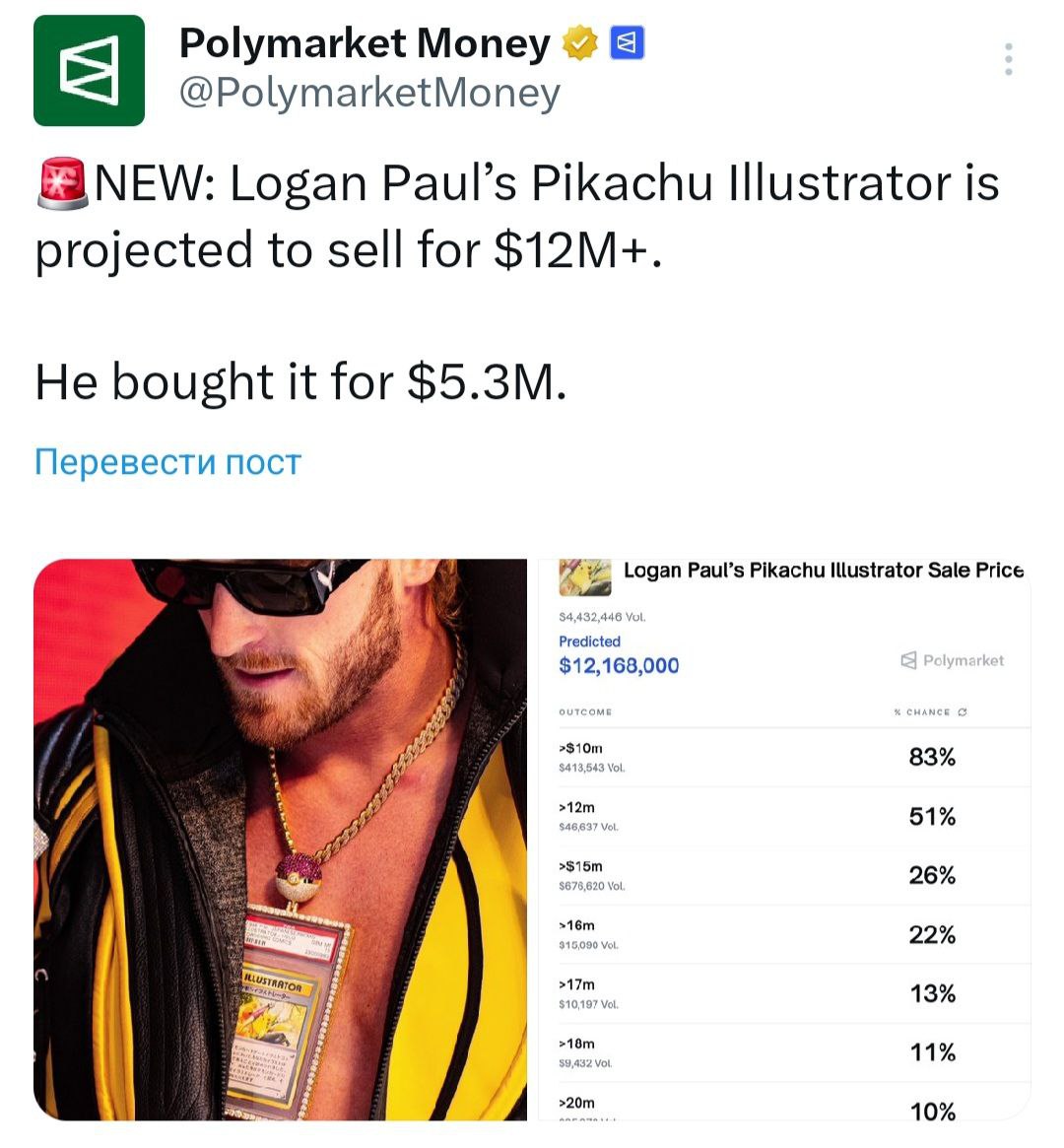Click the "Перевести пост" translate link
The height and width of the screenshot is (1148, 1064).
(167, 462)
